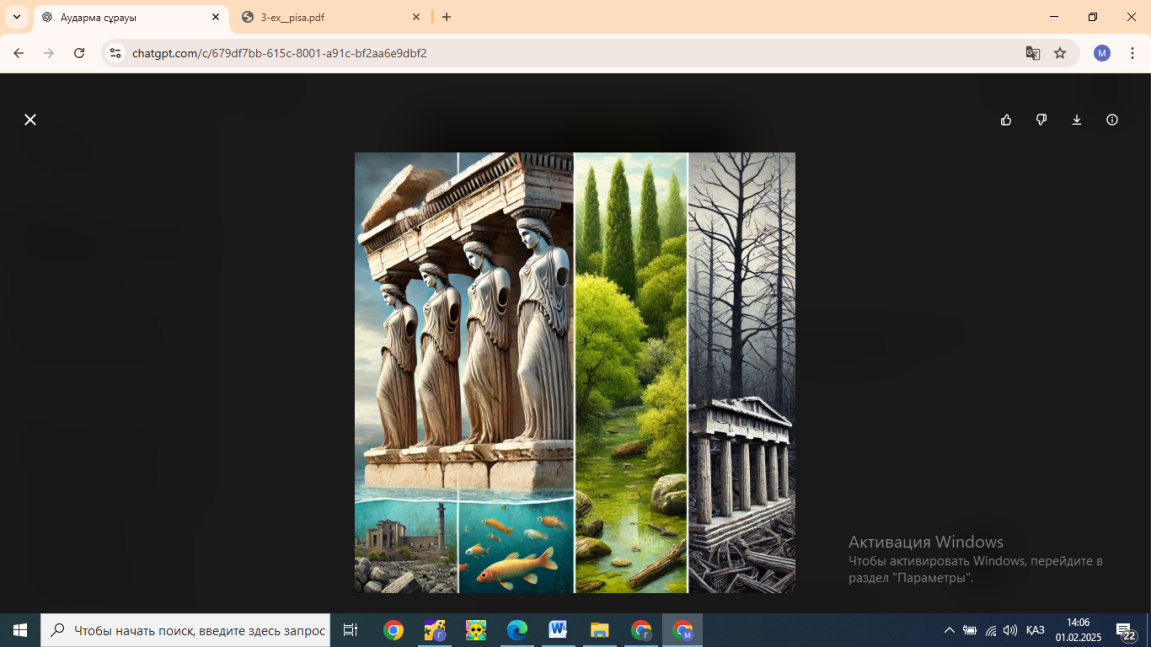The image size is (1151, 647).
Task: Open Task View on the taskbar
Action: tap(350, 630)
